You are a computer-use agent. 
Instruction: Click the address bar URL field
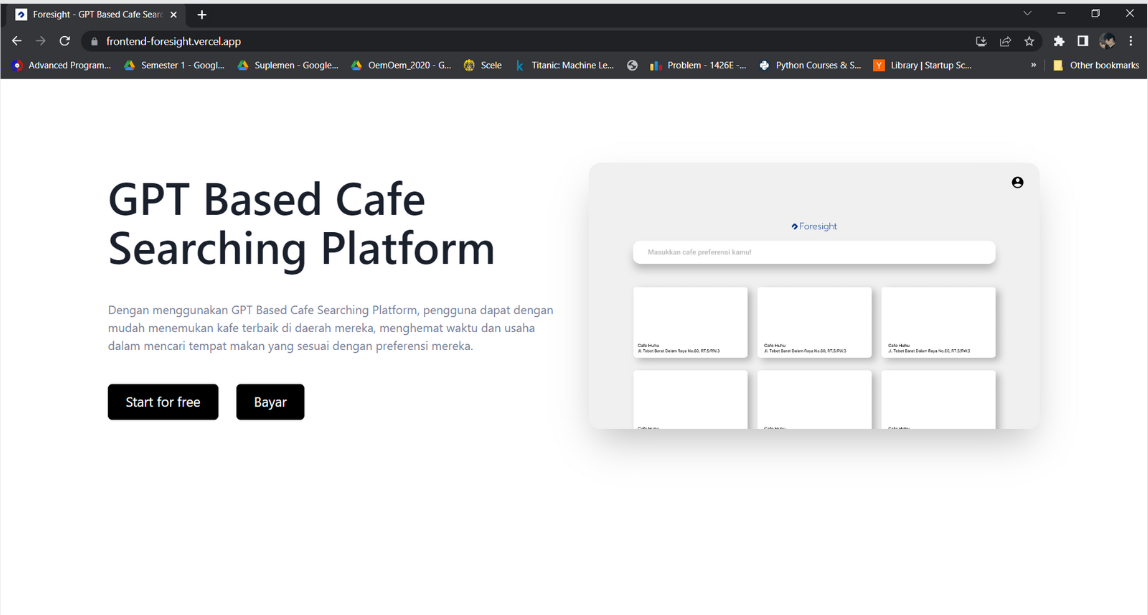[x=500, y=41]
